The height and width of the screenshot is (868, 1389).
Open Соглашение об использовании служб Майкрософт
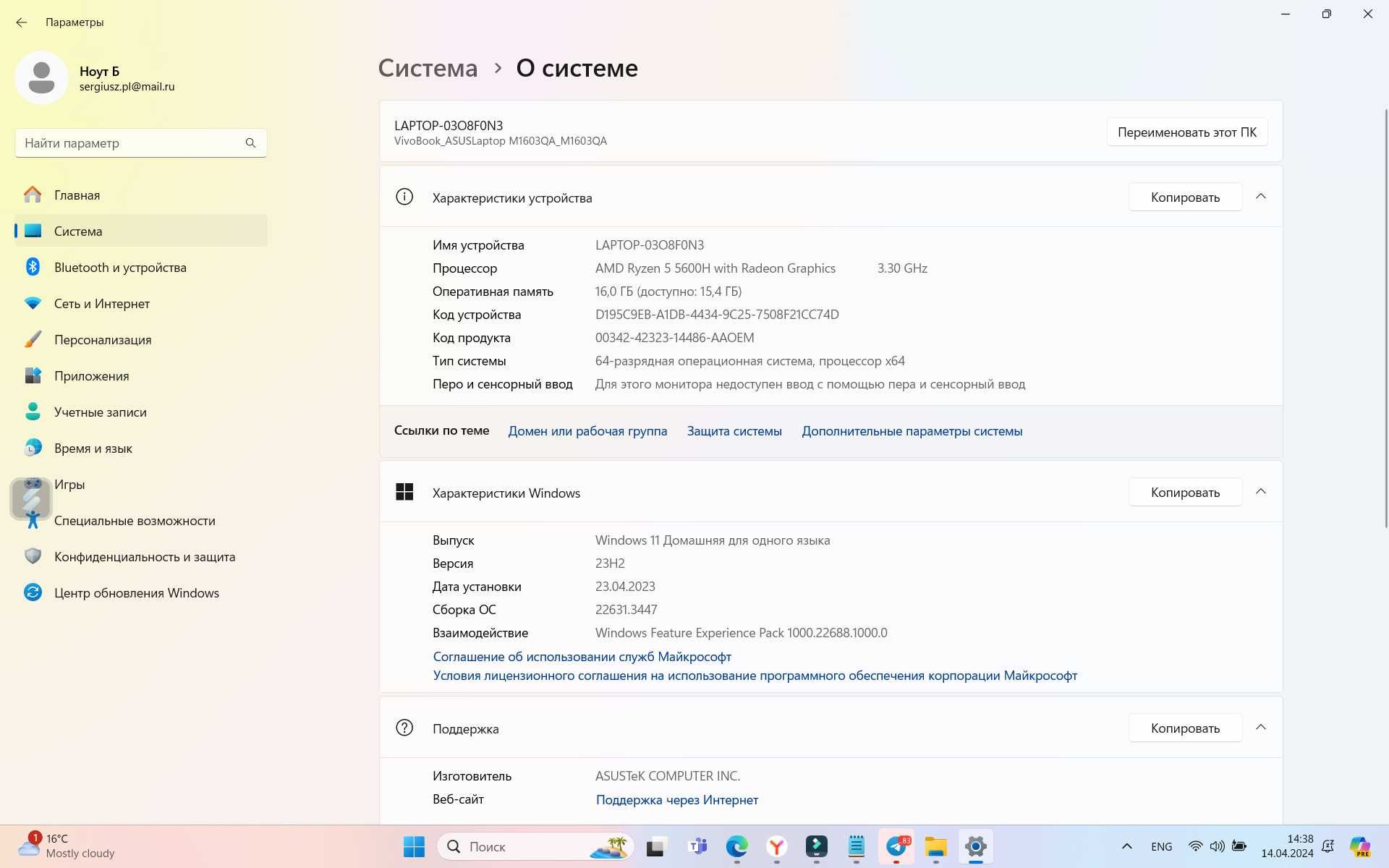[582, 657]
